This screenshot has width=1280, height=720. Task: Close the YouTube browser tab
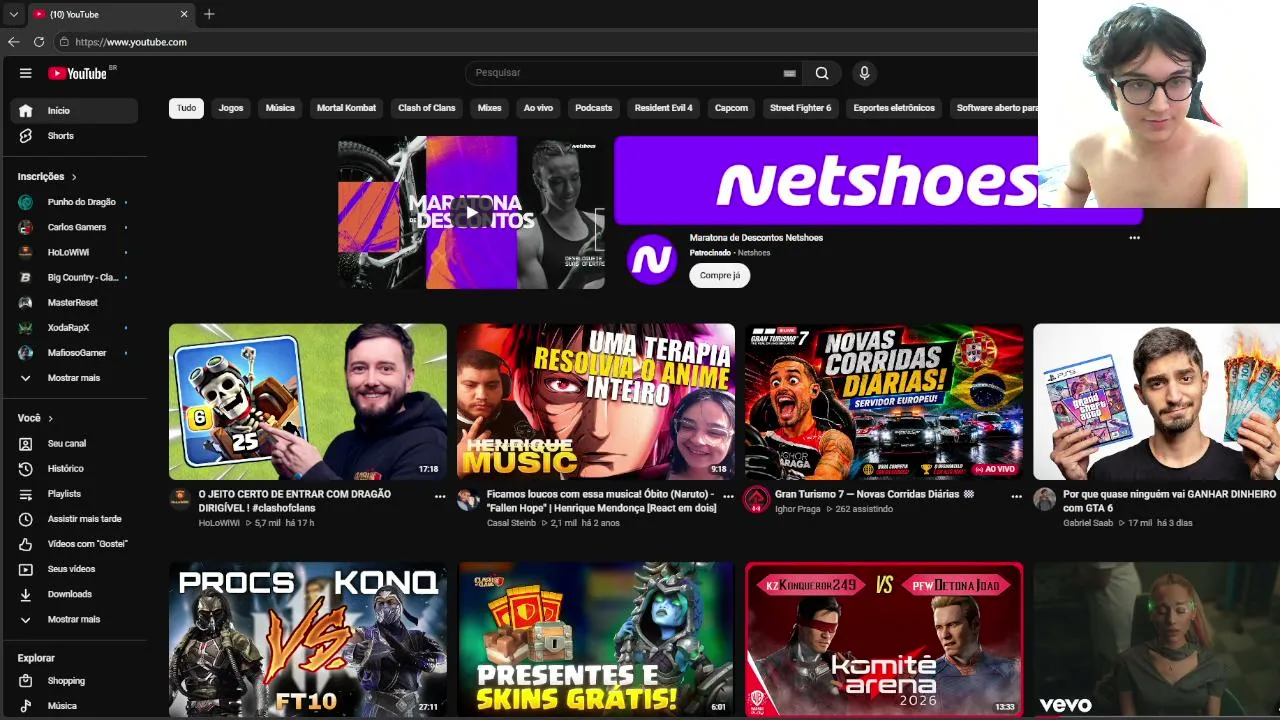(184, 14)
